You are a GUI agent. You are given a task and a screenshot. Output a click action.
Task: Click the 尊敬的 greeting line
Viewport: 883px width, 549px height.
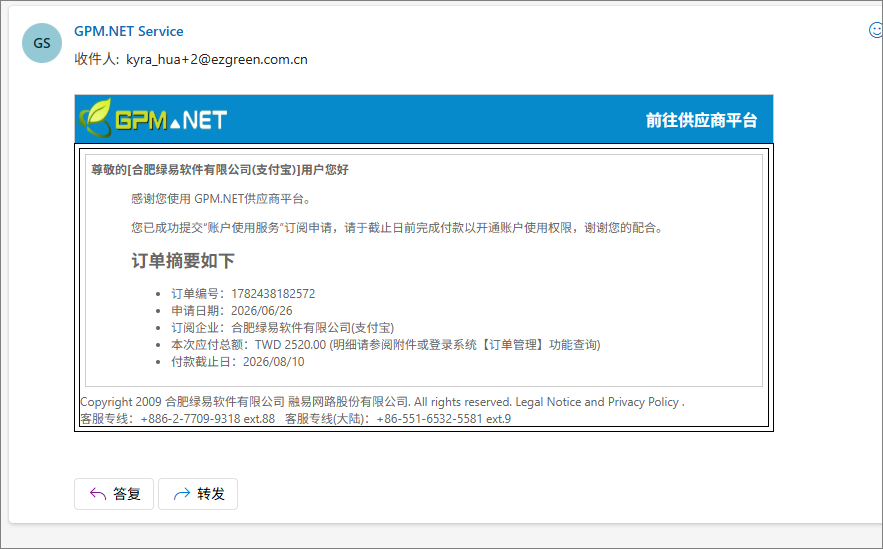tap(220, 169)
